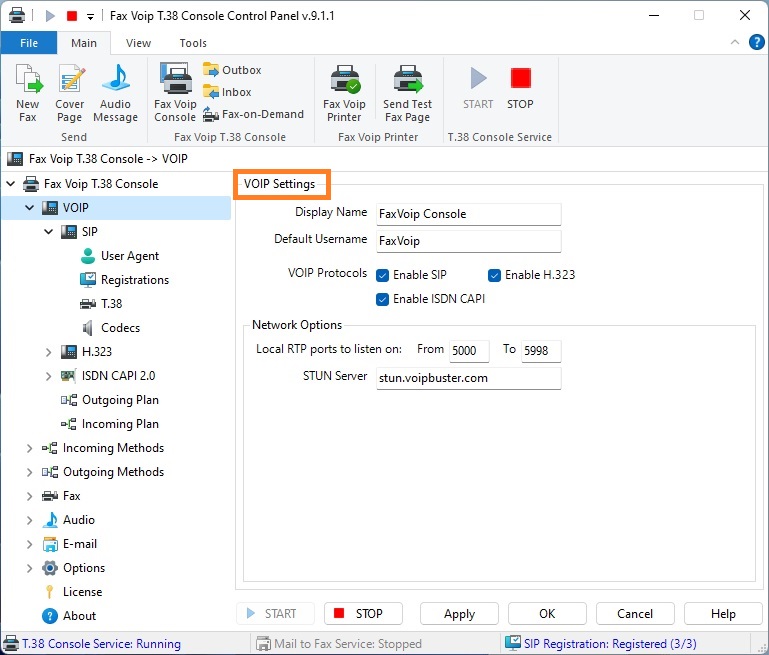The width and height of the screenshot is (769, 655).
Task: Open the Outbox folder
Action: [232, 70]
